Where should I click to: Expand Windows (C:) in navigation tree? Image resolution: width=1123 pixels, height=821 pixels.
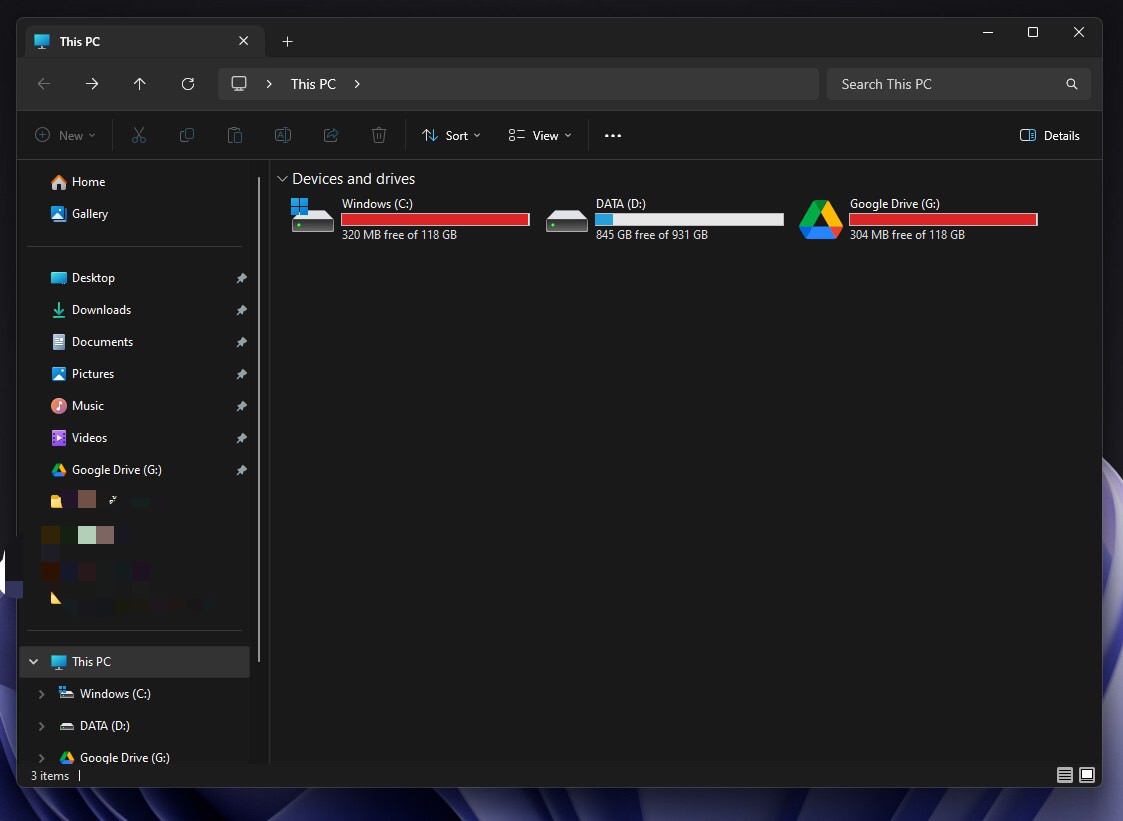tap(42, 693)
